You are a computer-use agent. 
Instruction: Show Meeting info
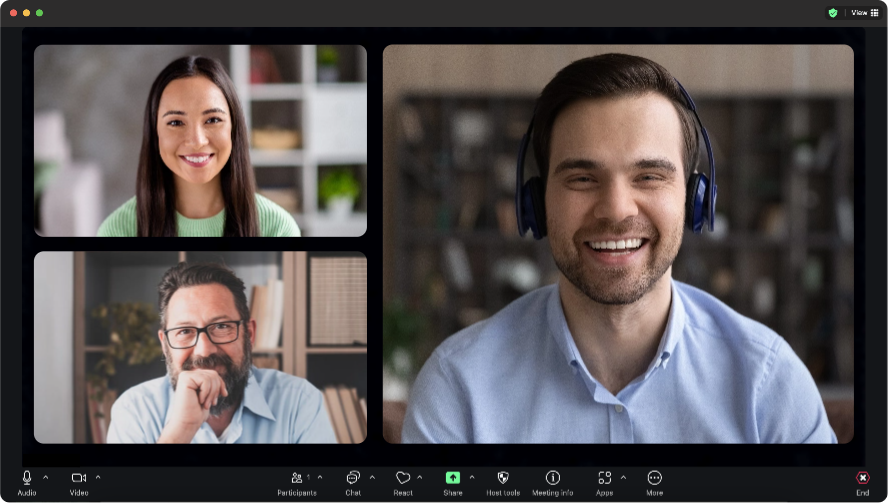553,478
